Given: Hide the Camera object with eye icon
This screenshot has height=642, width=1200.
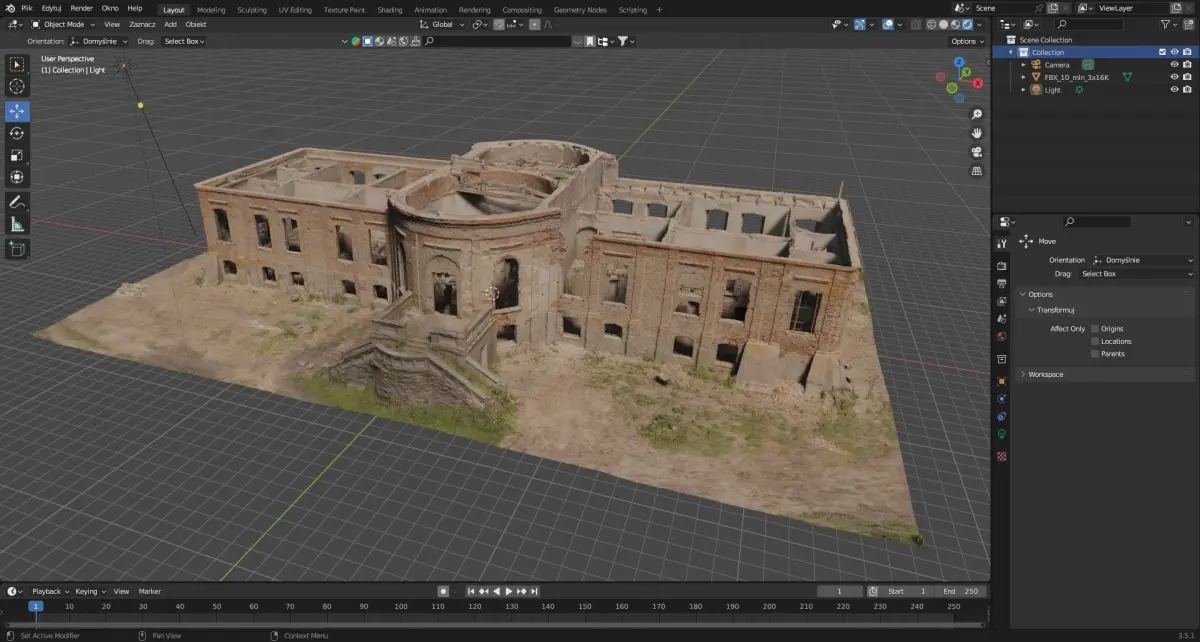Looking at the screenshot, I should coord(1174,65).
